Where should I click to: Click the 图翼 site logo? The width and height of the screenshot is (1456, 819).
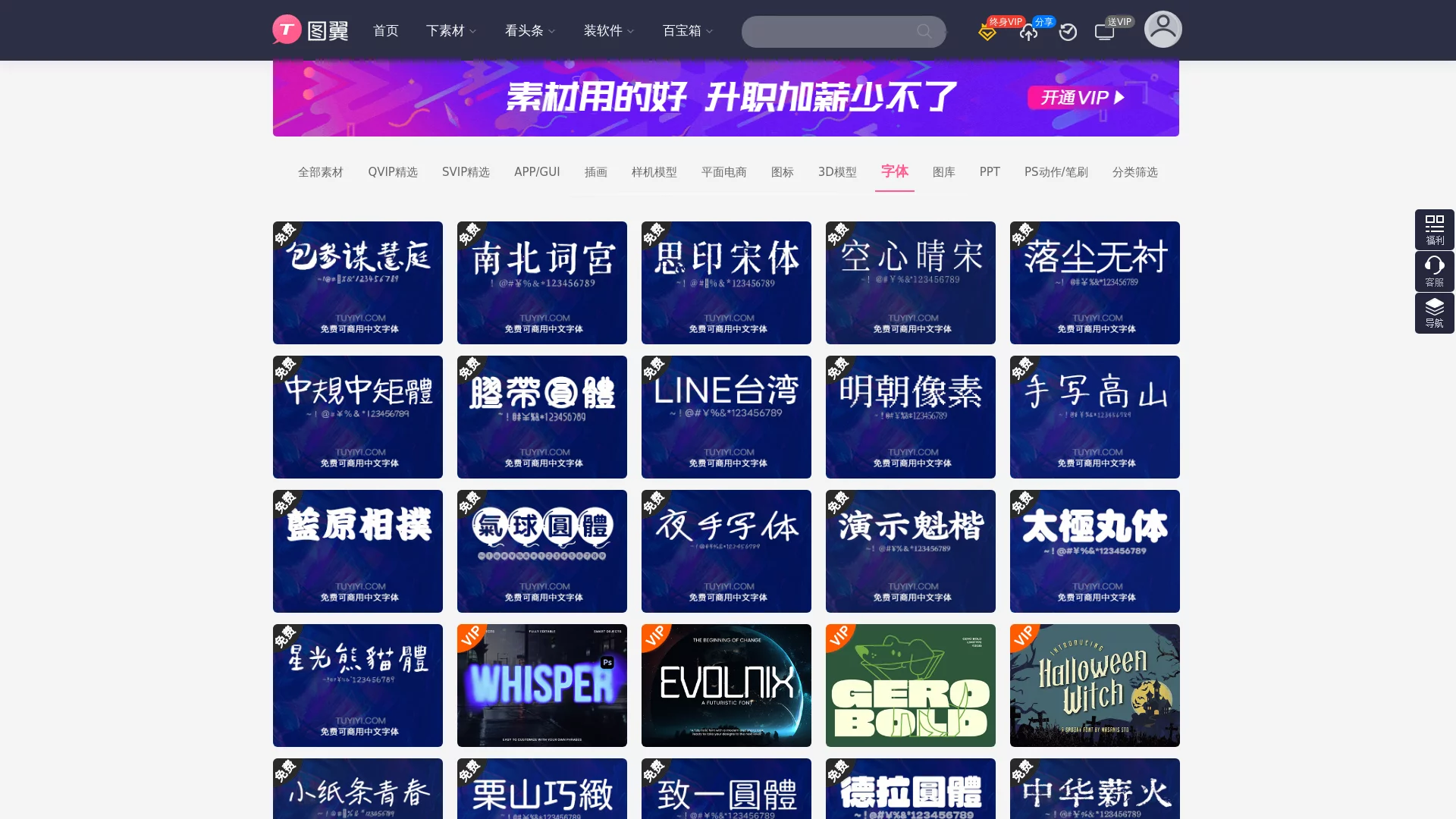pos(309,30)
